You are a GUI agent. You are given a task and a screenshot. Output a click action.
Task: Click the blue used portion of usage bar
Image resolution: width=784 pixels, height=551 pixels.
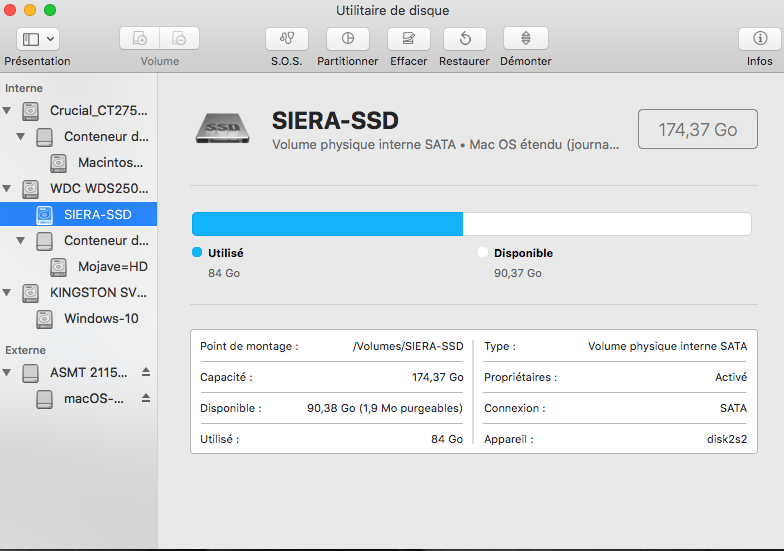[x=328, y=224]
